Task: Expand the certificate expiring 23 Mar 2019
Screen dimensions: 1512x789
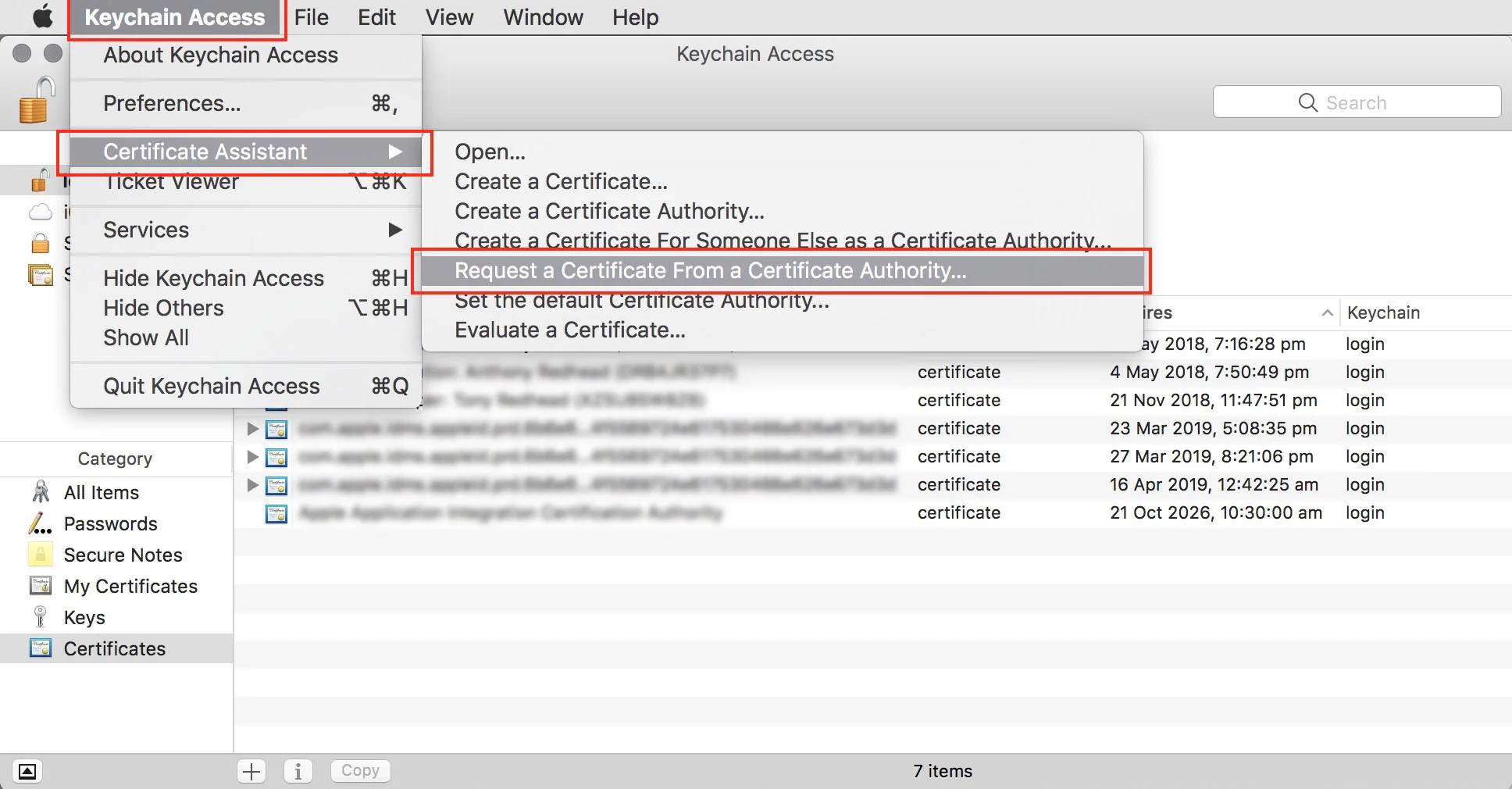Action: [252, 428]
